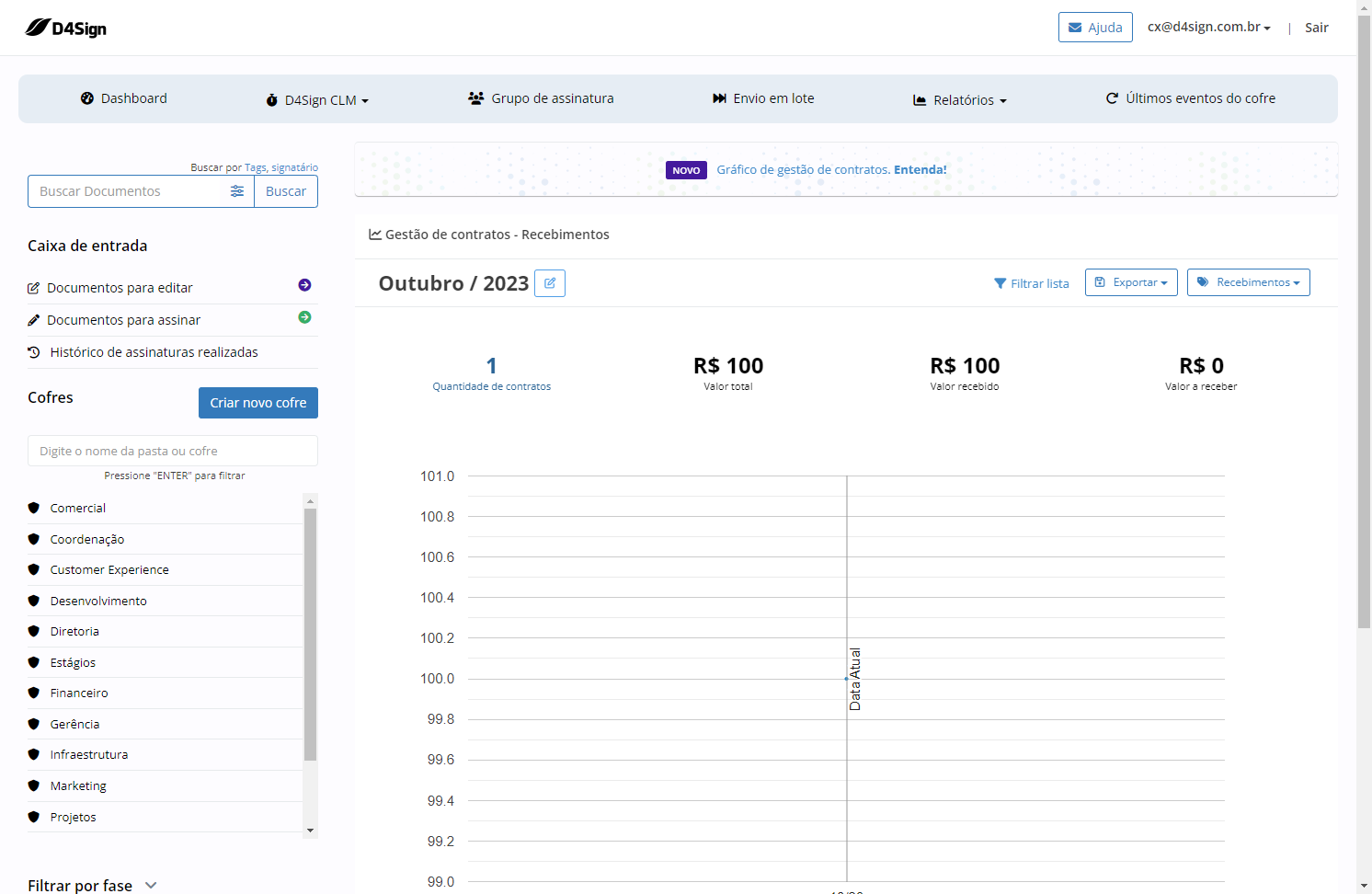Click the Dashboard gauge icon
This screenshot has width=1372, height=894.
[87, 98]
